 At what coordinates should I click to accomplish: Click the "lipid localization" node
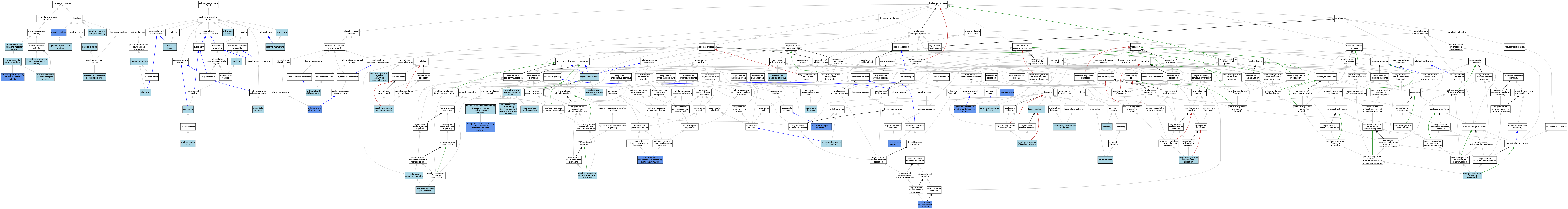(901, 47)
